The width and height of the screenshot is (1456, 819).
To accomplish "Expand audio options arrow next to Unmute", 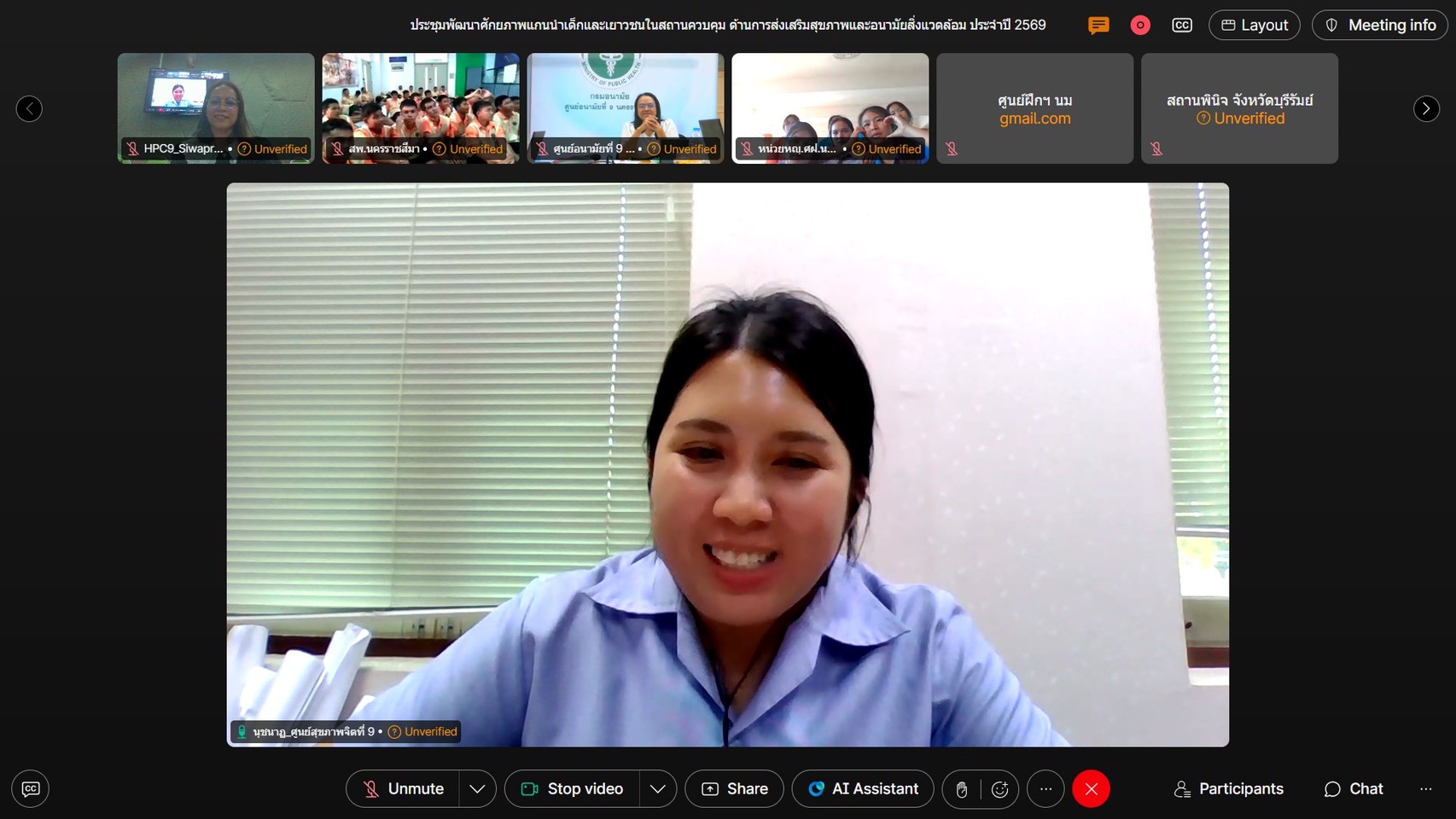I will point(478,789).
